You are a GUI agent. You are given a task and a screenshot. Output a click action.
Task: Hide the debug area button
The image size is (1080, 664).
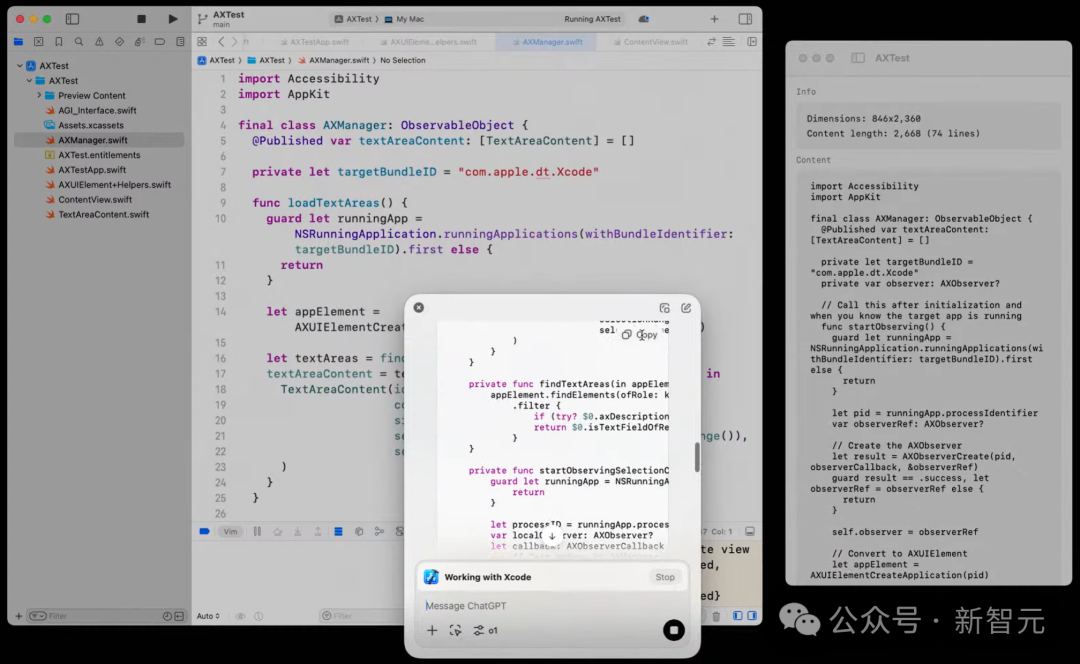point(750,532)
